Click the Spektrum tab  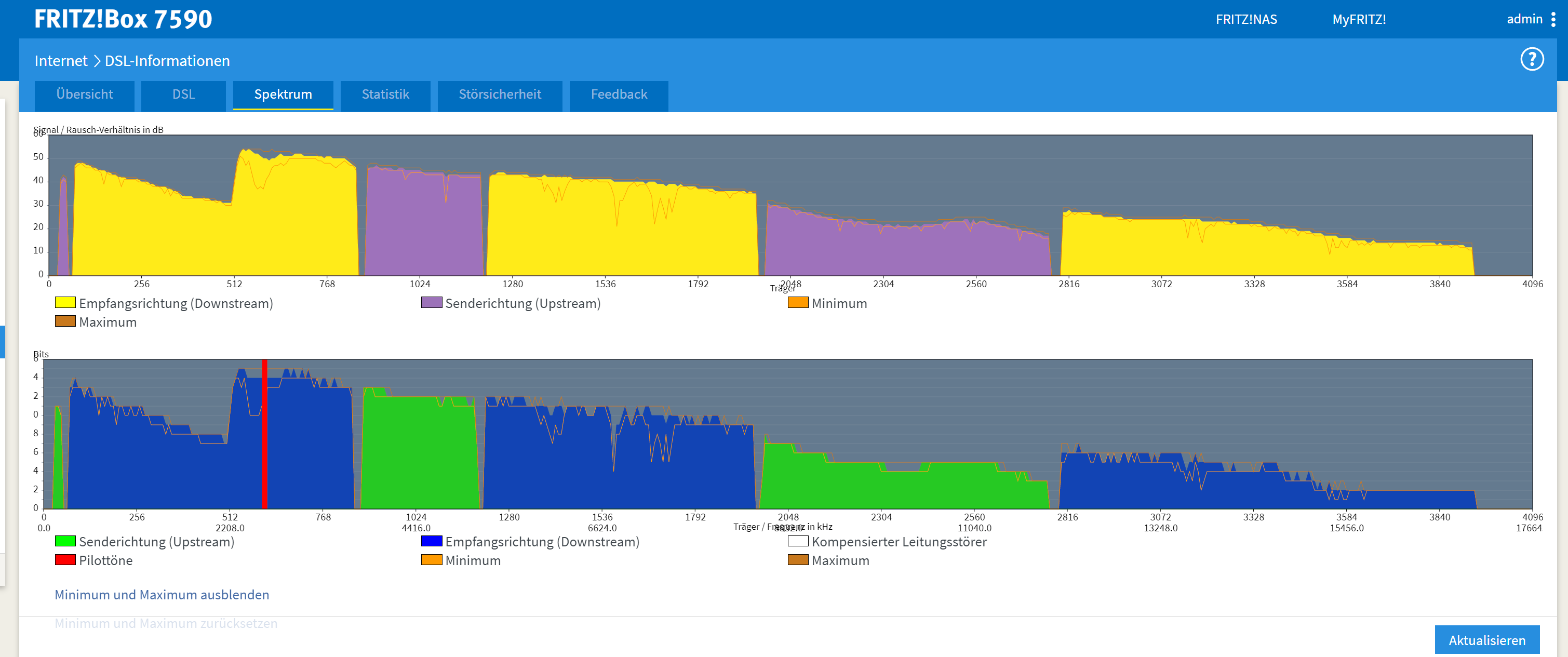(283, 95)
